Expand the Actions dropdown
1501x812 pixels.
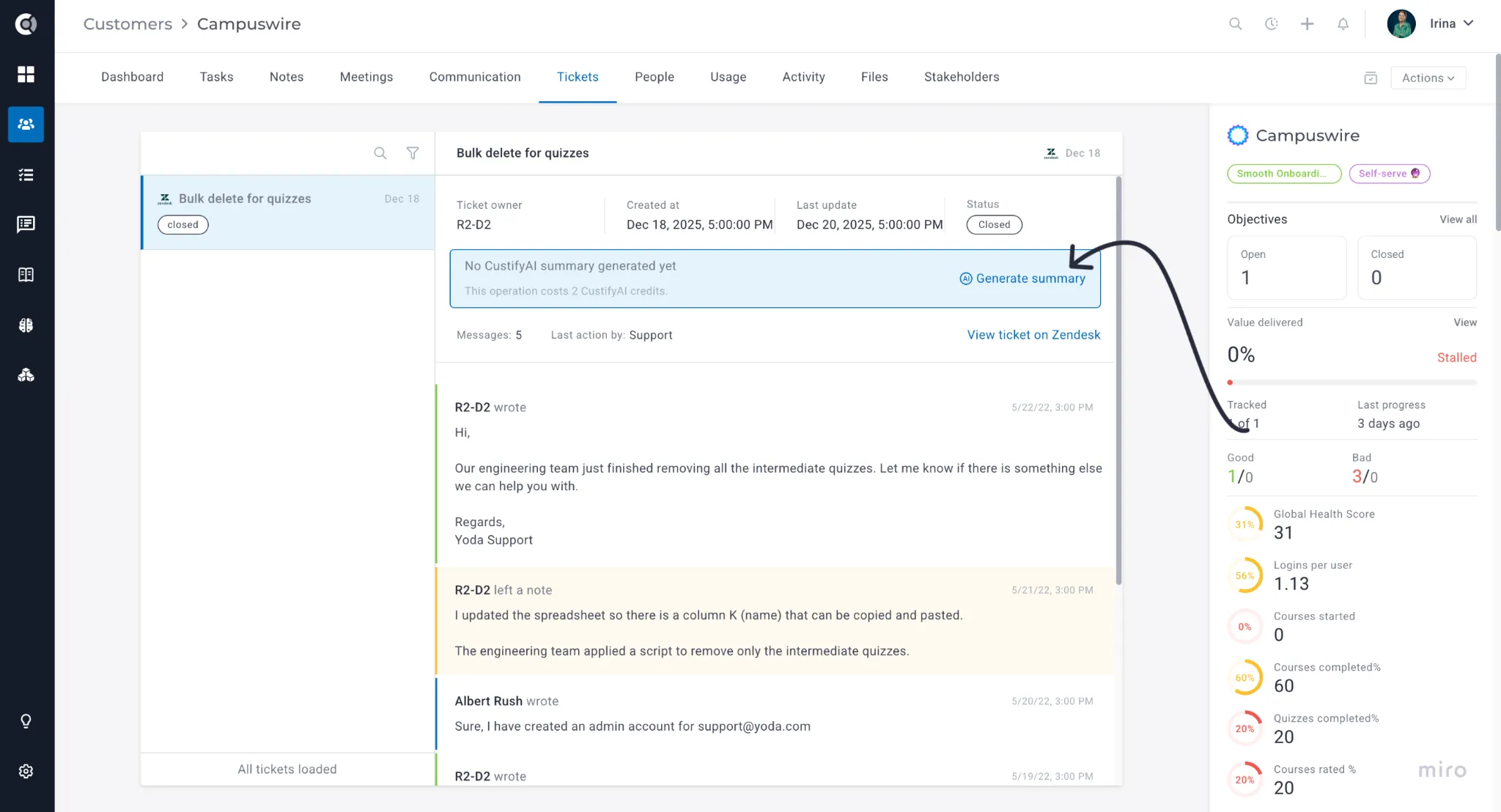[1428, 78]
